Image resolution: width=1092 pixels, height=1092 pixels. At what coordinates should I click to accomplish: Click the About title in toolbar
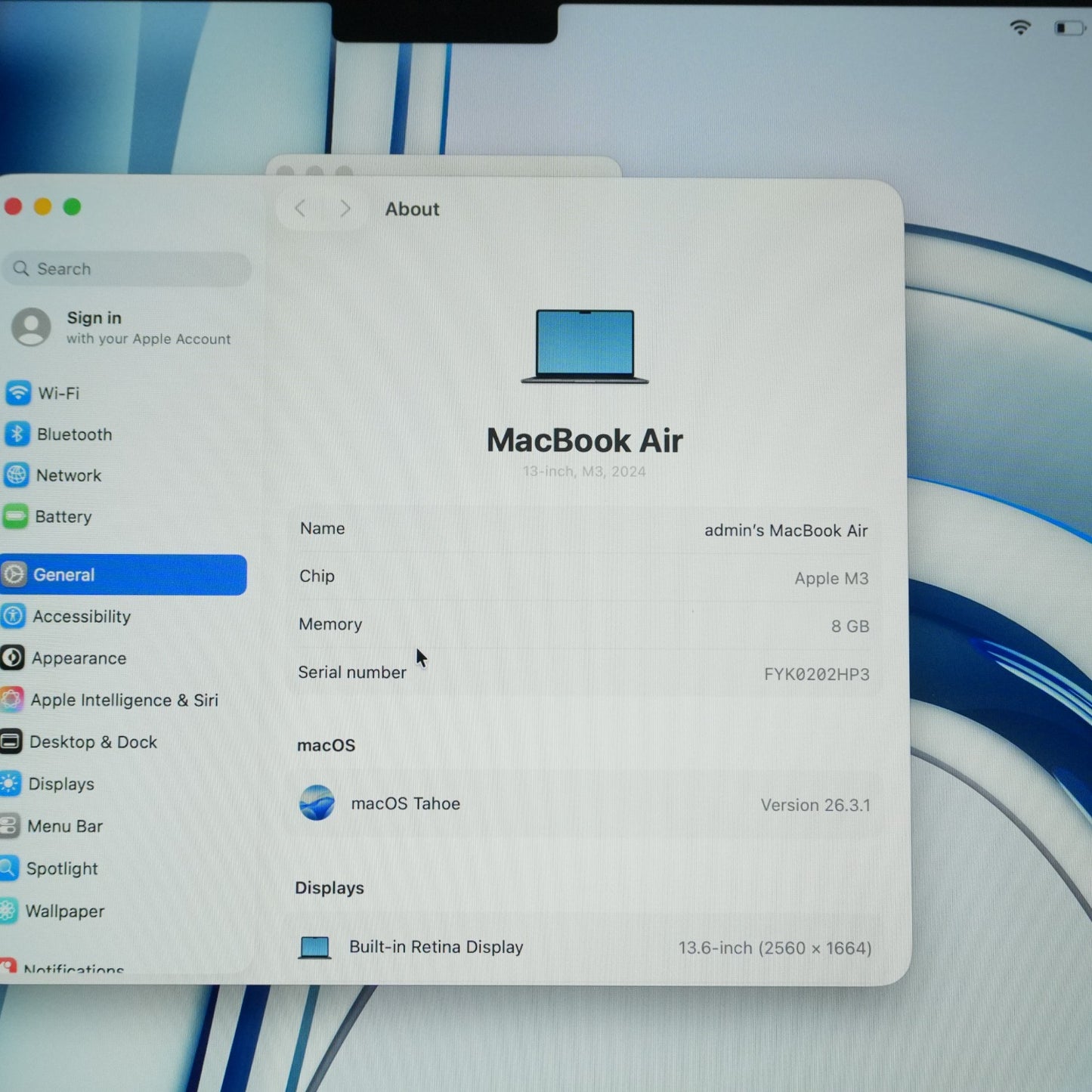(x=412, y=209)
